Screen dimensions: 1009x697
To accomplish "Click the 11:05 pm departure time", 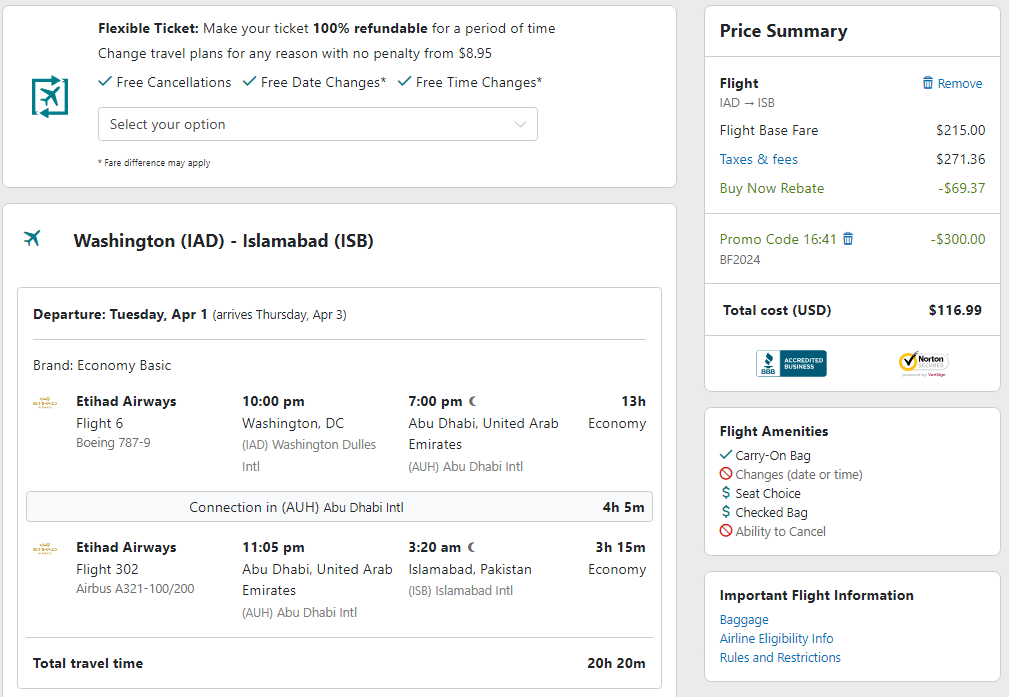I will tap(273, 548).
